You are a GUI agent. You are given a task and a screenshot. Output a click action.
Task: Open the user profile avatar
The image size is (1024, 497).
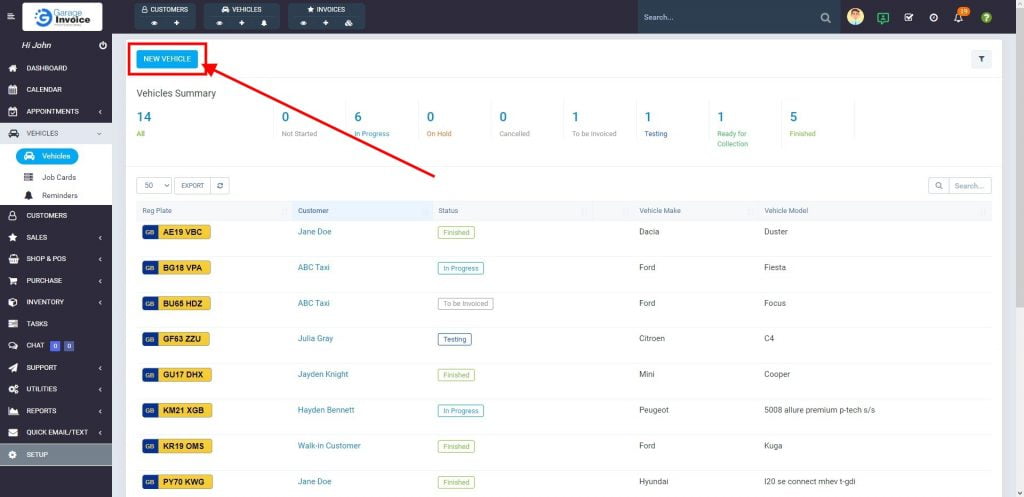(x=855, y=17)
